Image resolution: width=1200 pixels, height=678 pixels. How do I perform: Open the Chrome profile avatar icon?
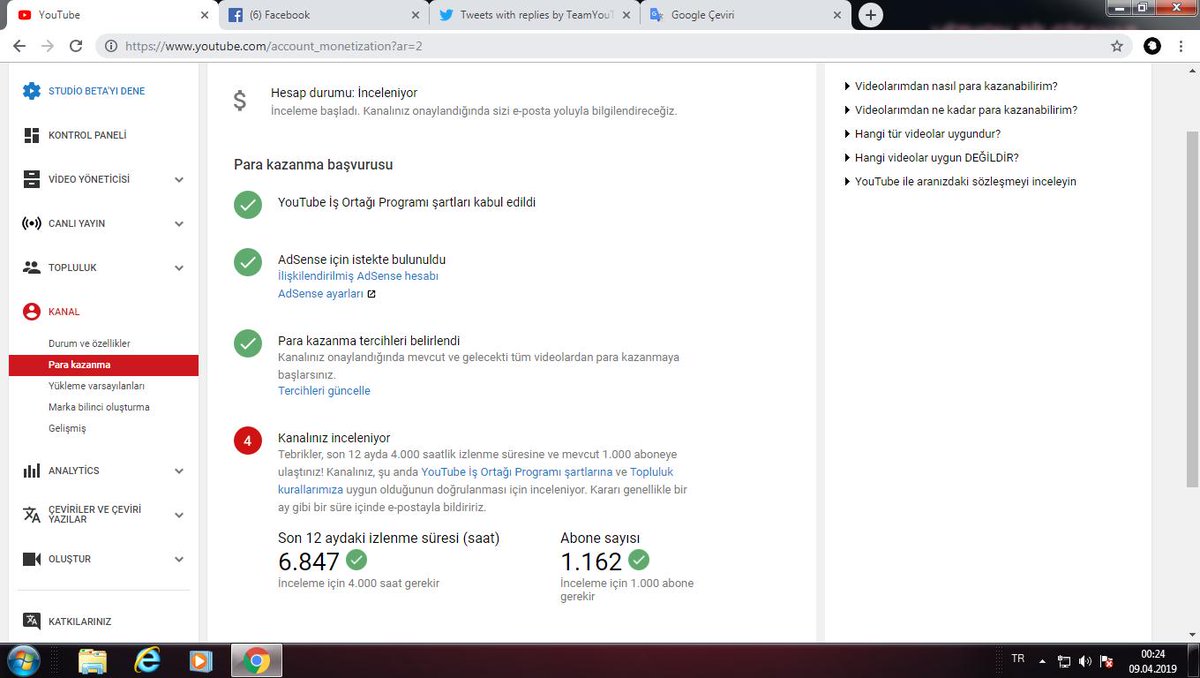tap(1152, 46)
